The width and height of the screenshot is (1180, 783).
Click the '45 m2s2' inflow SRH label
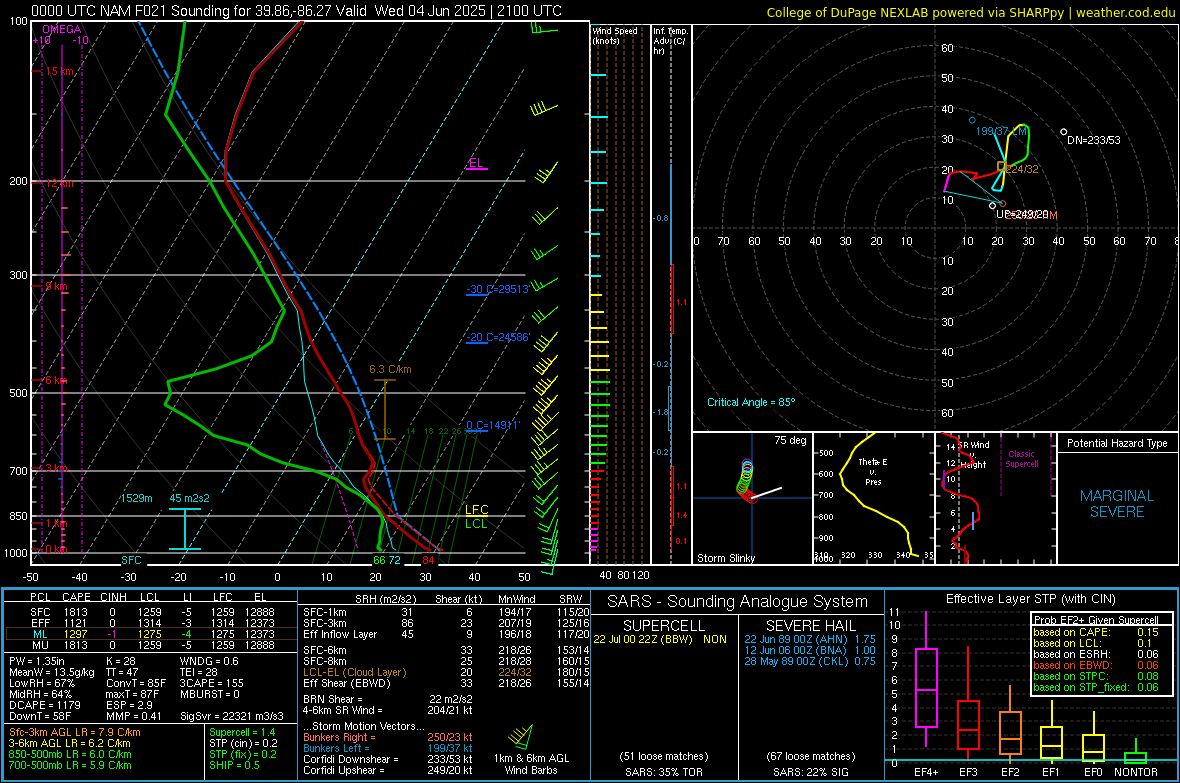pyautogui.click(x=189, y=498)
